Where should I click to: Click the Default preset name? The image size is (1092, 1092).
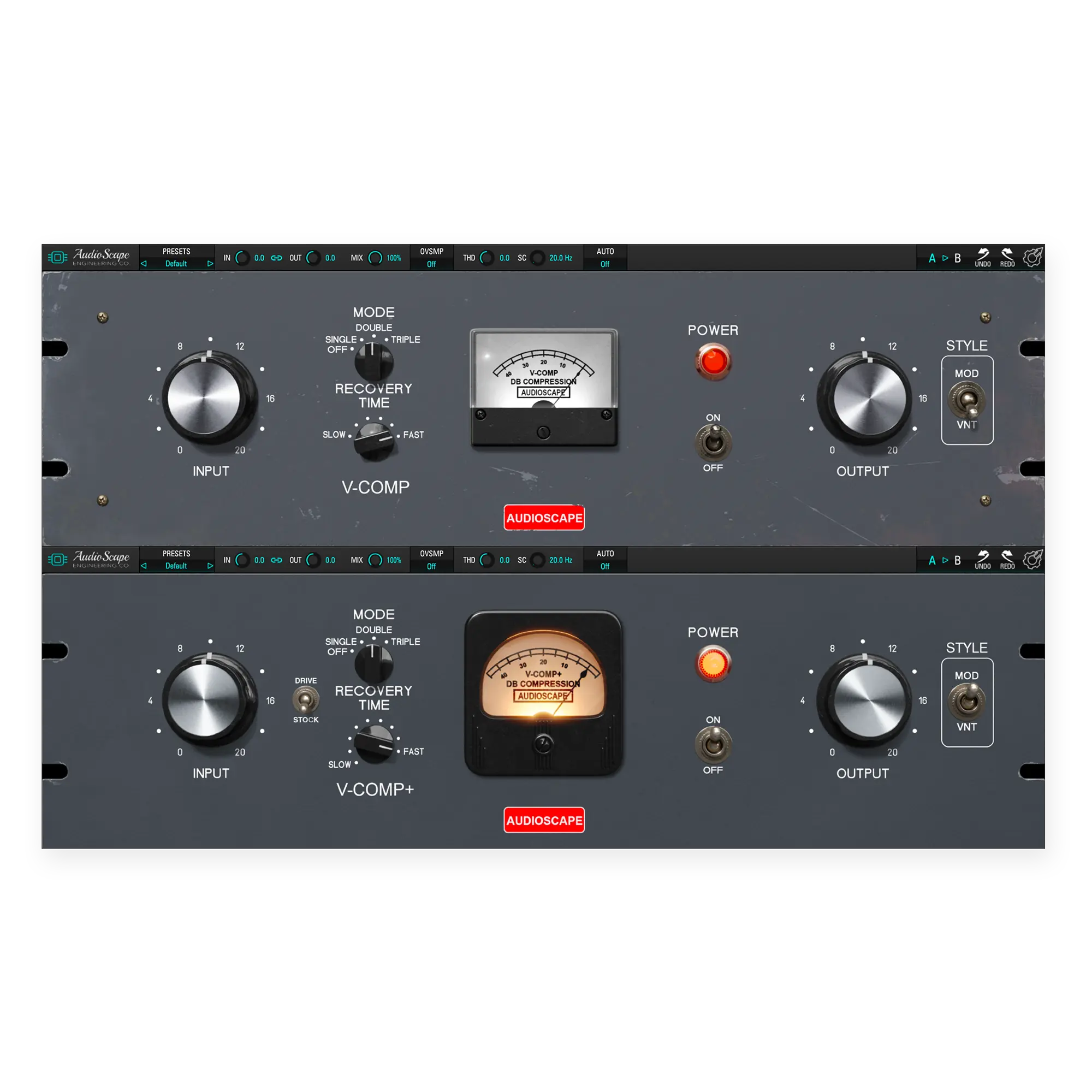(176, 263)
